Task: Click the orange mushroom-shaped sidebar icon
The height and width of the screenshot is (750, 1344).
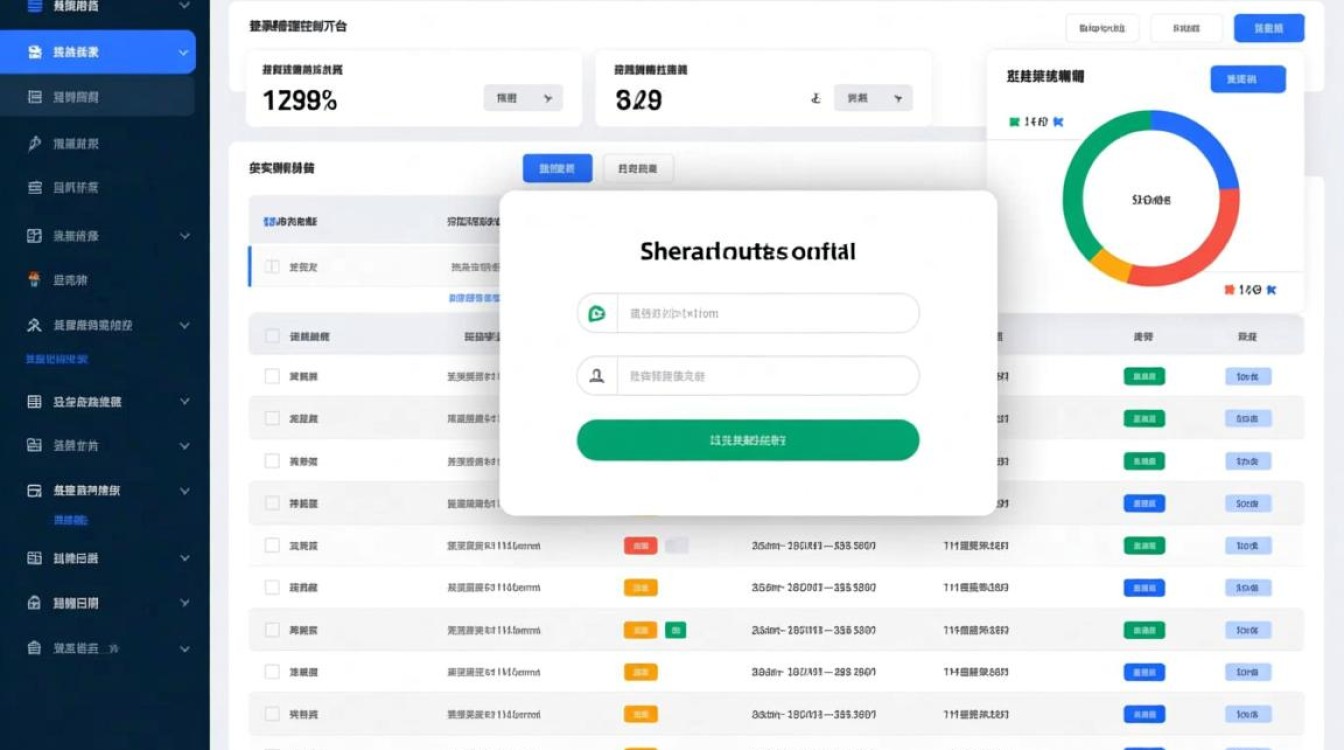Action: click(34, 280)
